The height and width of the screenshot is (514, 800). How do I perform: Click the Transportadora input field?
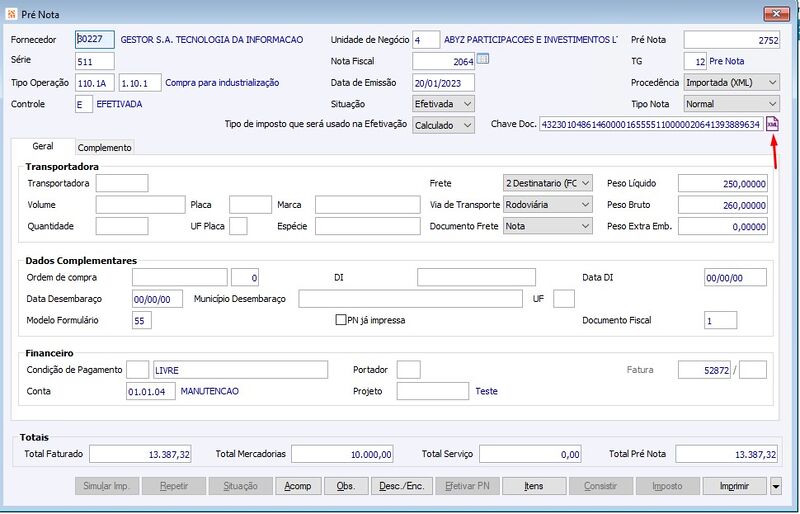122,183
